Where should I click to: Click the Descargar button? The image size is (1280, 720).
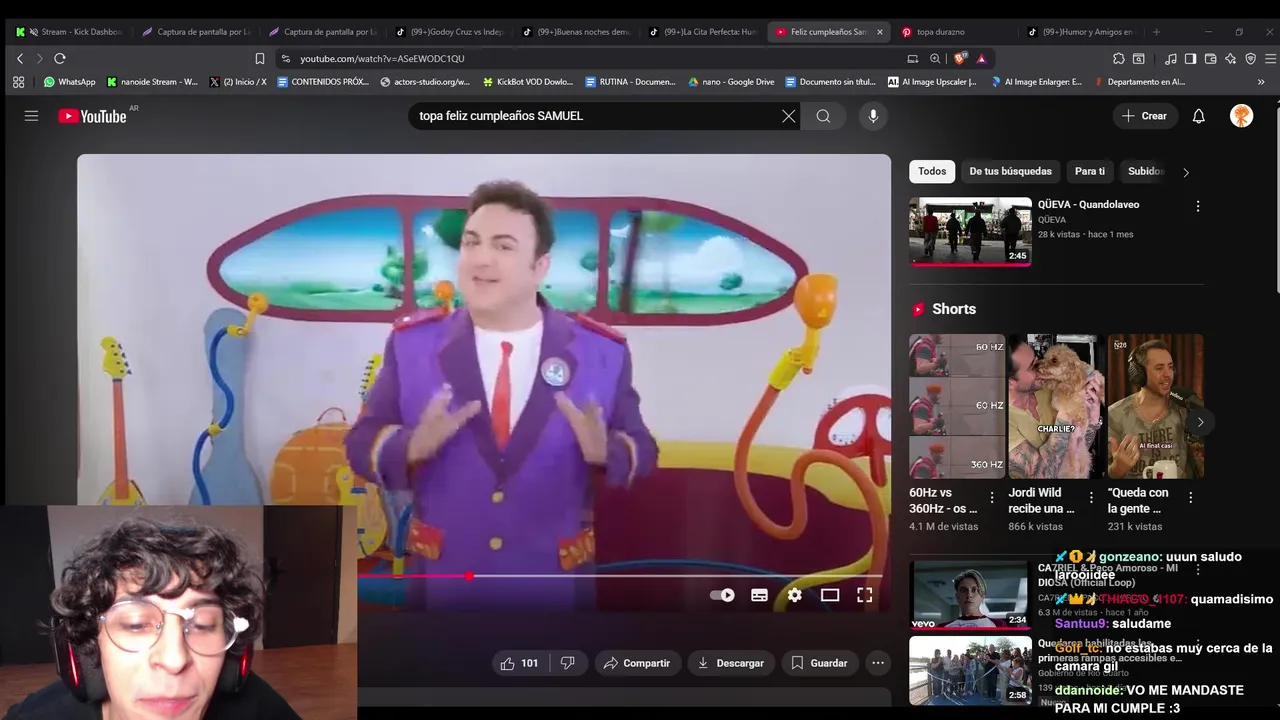731,663
